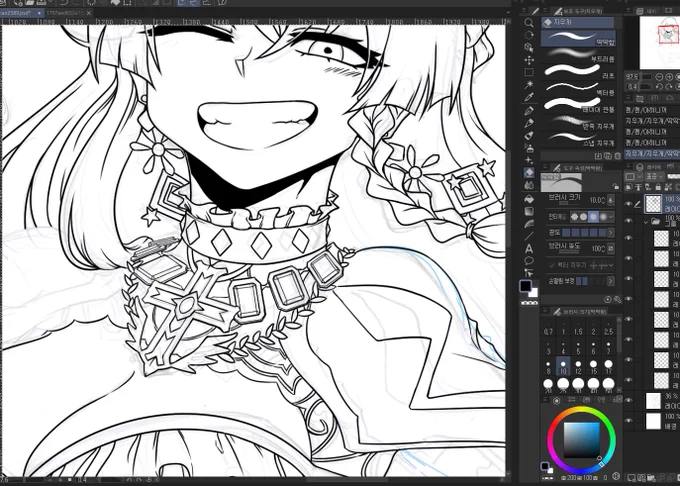This screenshot has width=680, height=486.
Task: Open the layer color type dropdown
Action: (634, 176)
